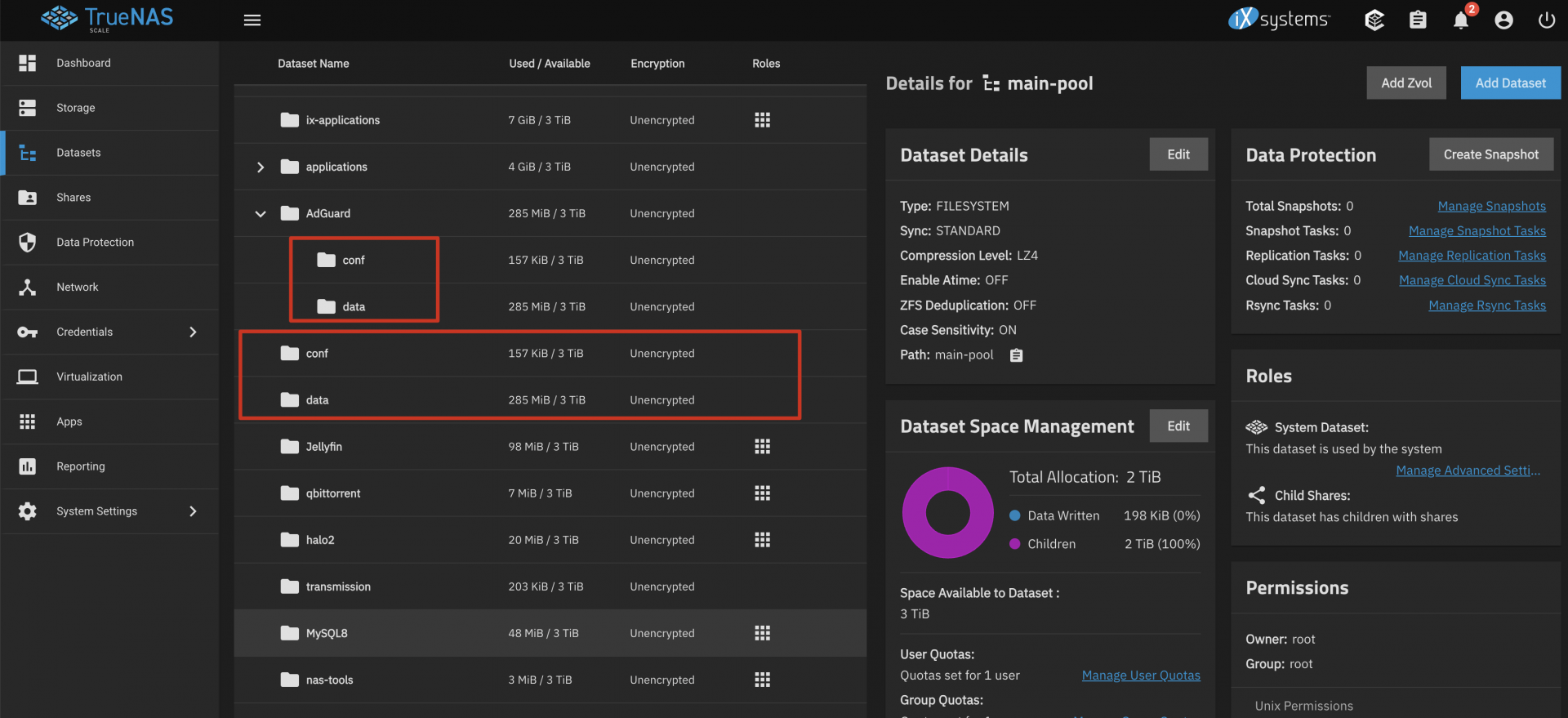
Task: Click the halo2 folder icon
Action: [290, 540]
